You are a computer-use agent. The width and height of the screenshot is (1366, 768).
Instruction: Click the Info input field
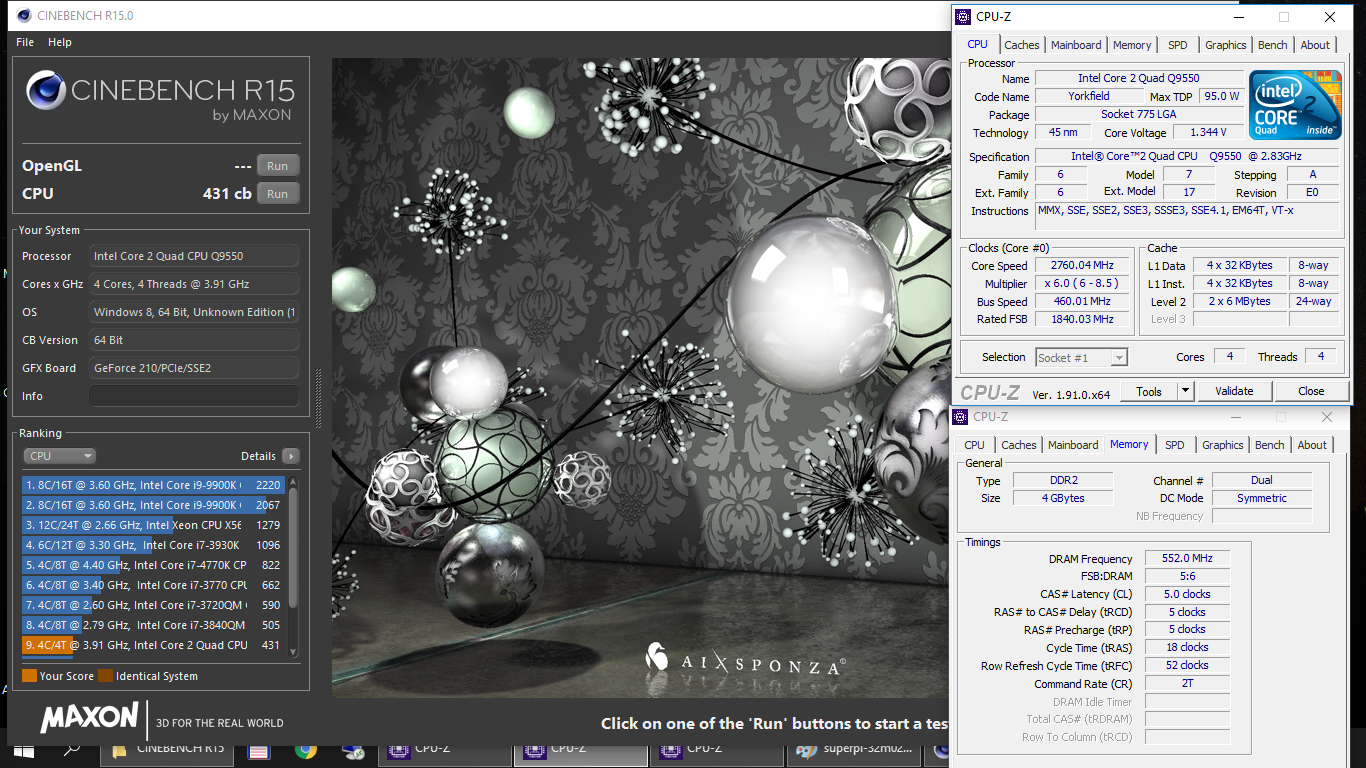(x=194, y=396)
